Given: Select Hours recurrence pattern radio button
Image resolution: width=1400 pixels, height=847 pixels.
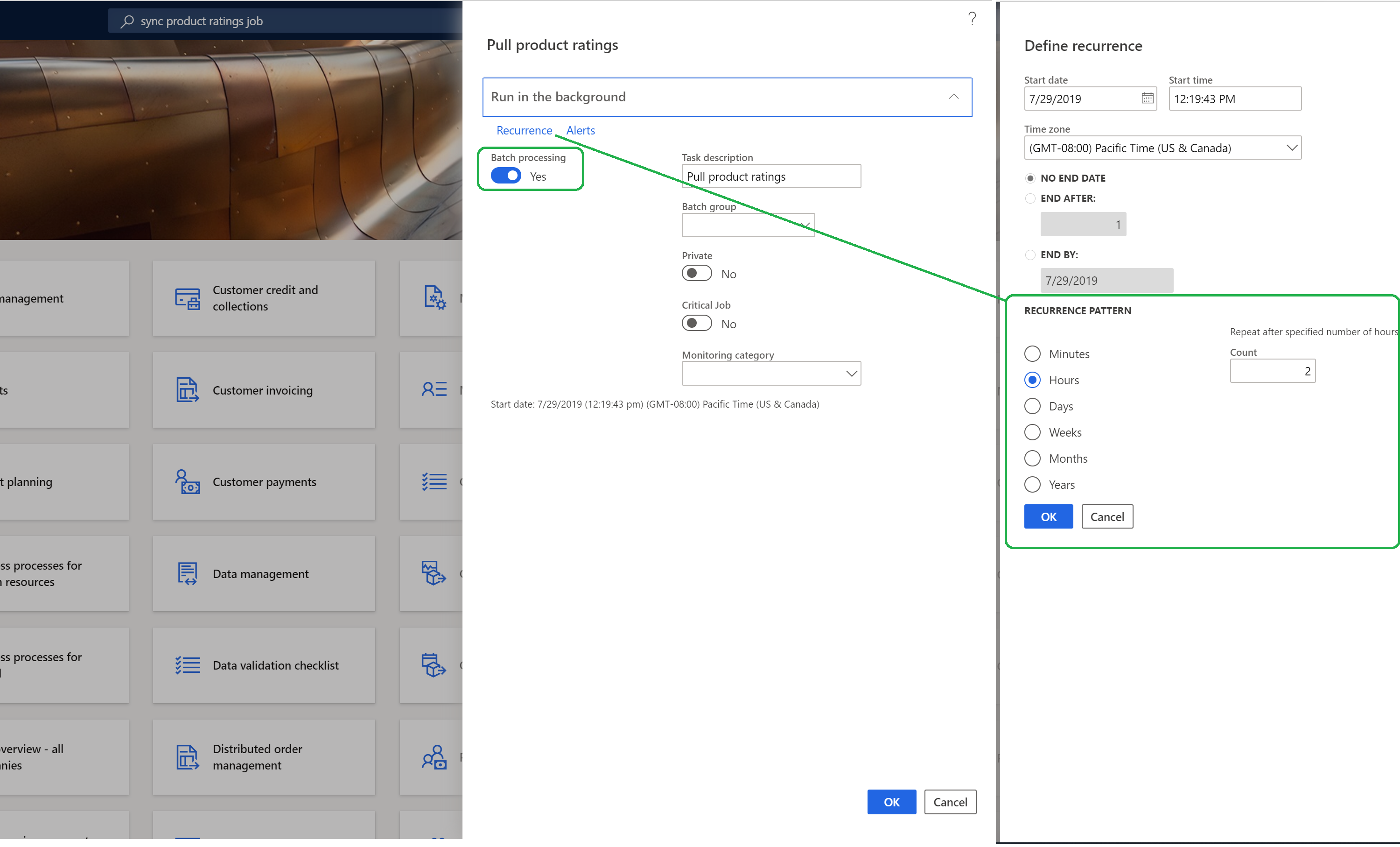Looking at the screenshot, I should click(1032, 380).
